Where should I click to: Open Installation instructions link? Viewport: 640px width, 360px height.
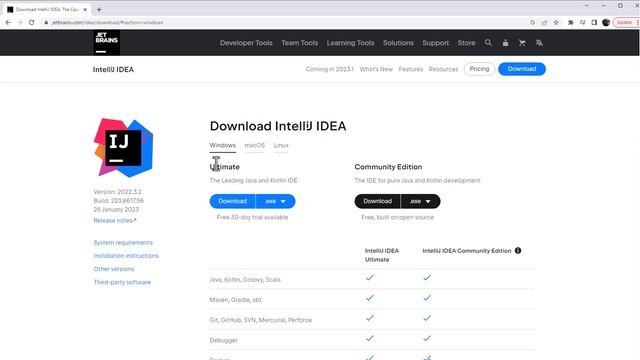(x=126, y=256)
